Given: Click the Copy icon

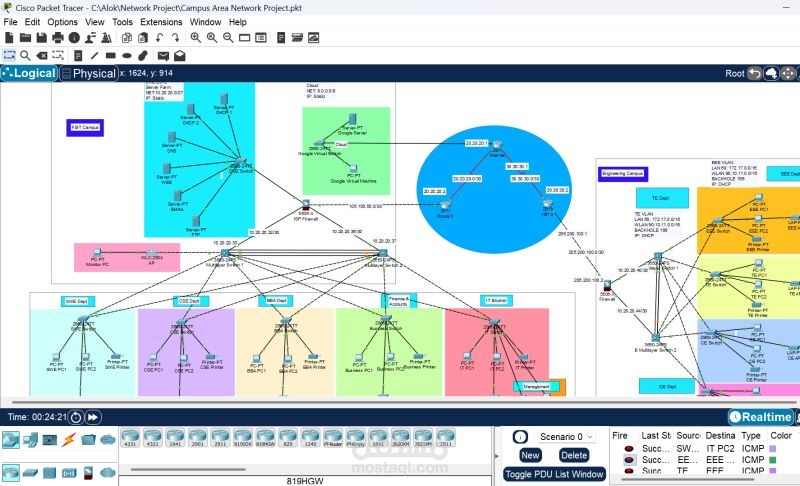Looking at the screenshot, I should (127, 38).
